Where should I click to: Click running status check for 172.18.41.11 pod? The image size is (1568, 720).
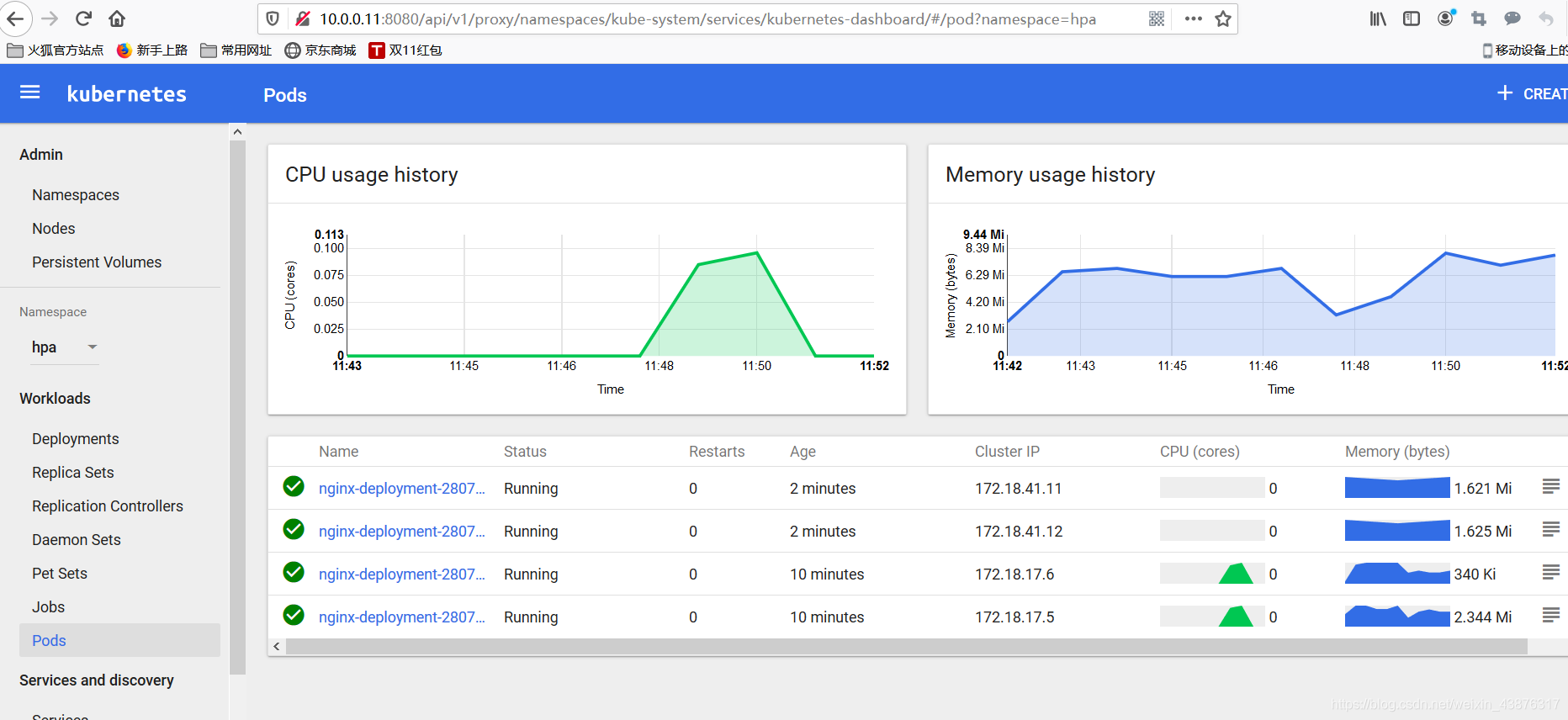point(294,486)
